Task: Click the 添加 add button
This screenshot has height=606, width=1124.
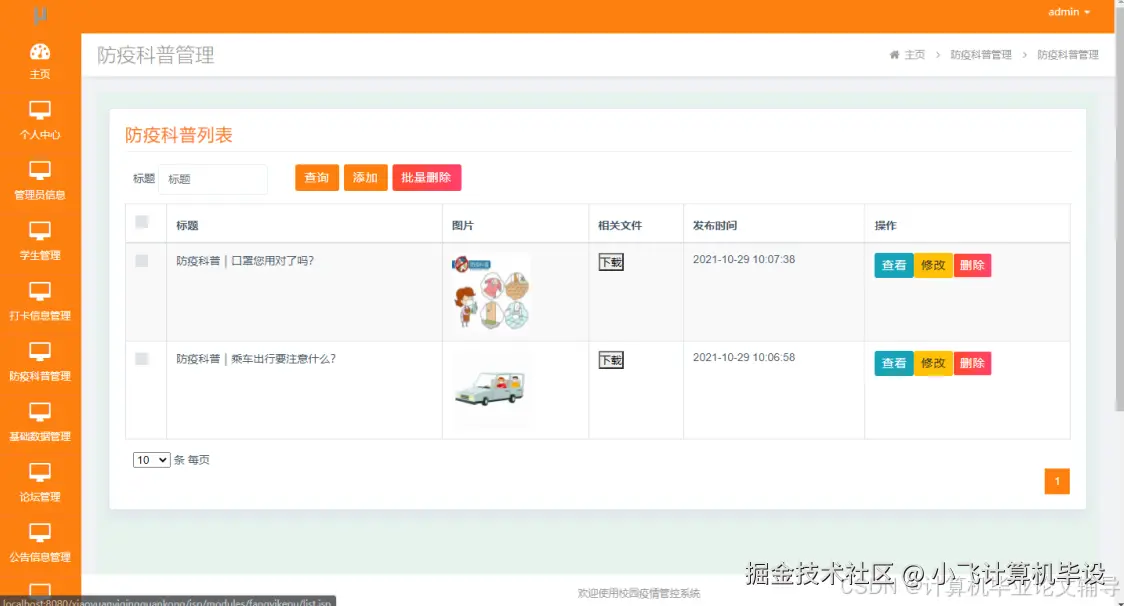Action: [x=366, y=178]
